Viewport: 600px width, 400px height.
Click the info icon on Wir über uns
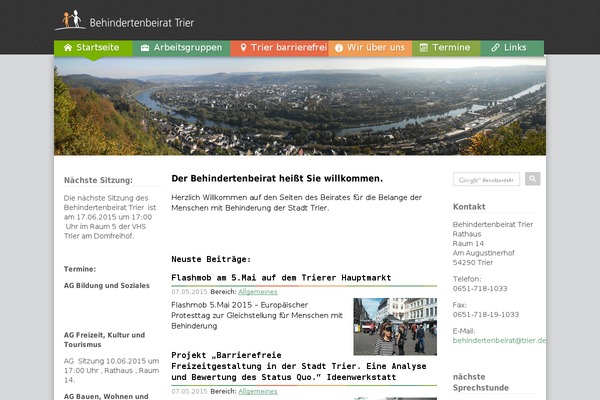(x=339, y=48)
